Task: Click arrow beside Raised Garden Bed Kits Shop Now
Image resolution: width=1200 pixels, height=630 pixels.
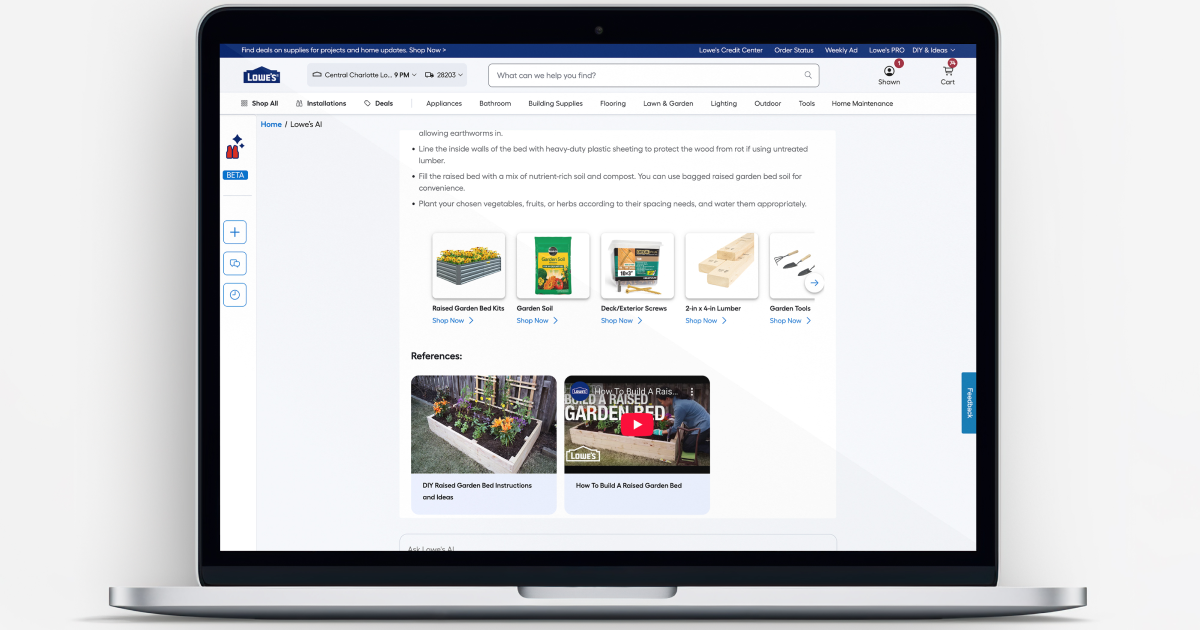Action: [x=471, y=321]
